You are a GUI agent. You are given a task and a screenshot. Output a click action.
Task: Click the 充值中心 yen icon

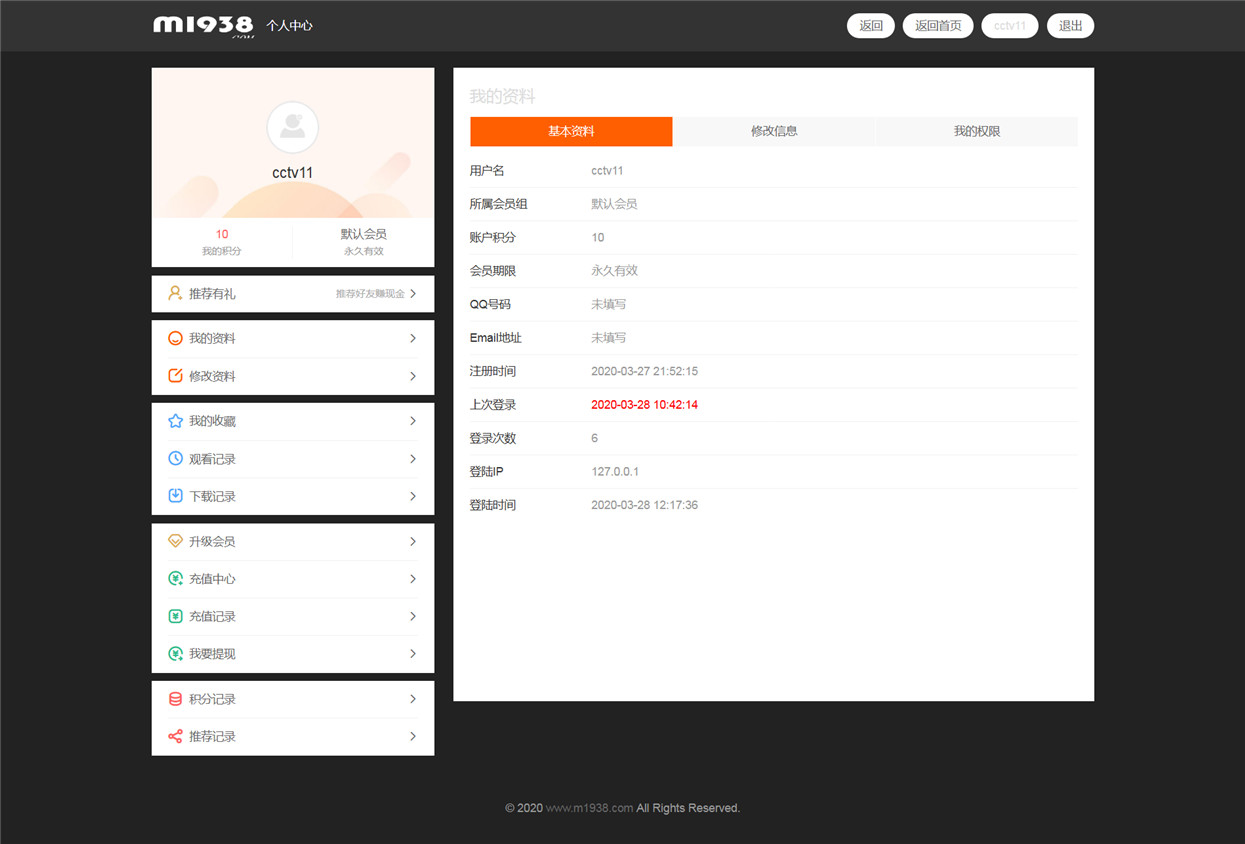click(x=175, y=579)
